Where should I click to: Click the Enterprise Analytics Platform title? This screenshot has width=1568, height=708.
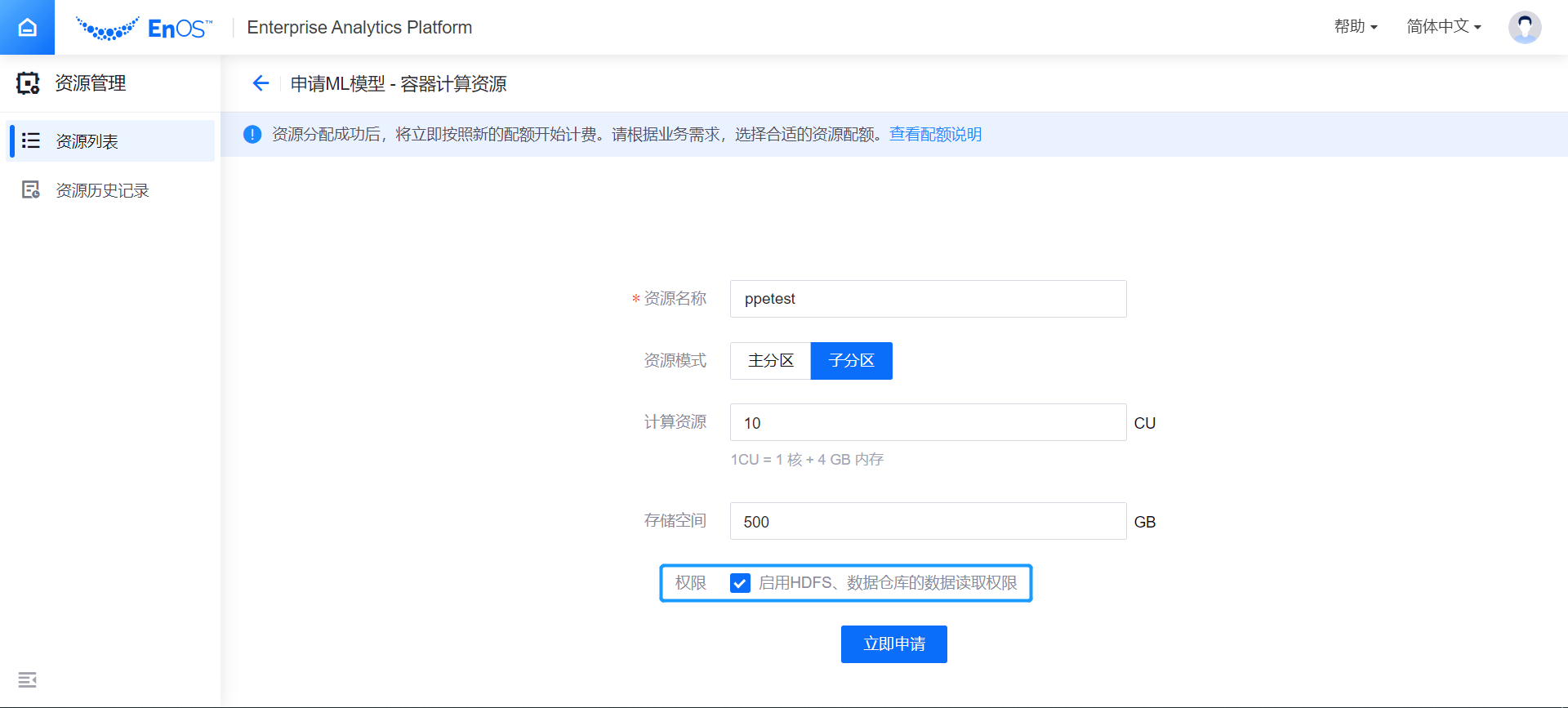(x=359, y=28)
